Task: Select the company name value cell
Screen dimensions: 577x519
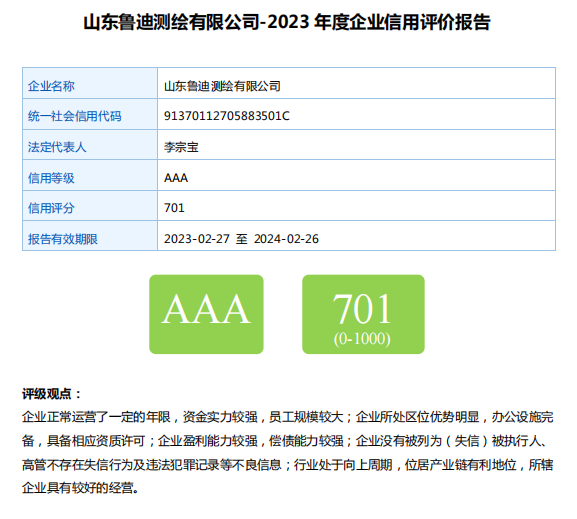Action: click(356, 83)
